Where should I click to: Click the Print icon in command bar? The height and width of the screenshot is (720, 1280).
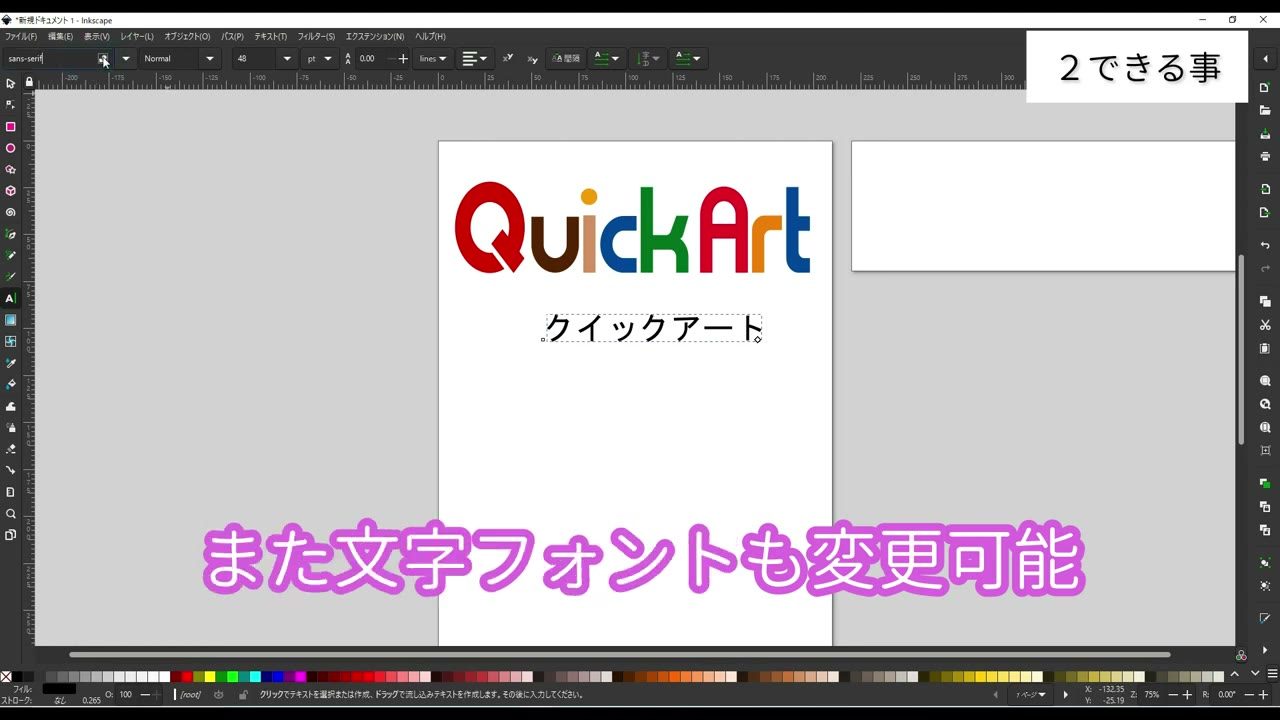(1265, 156)
